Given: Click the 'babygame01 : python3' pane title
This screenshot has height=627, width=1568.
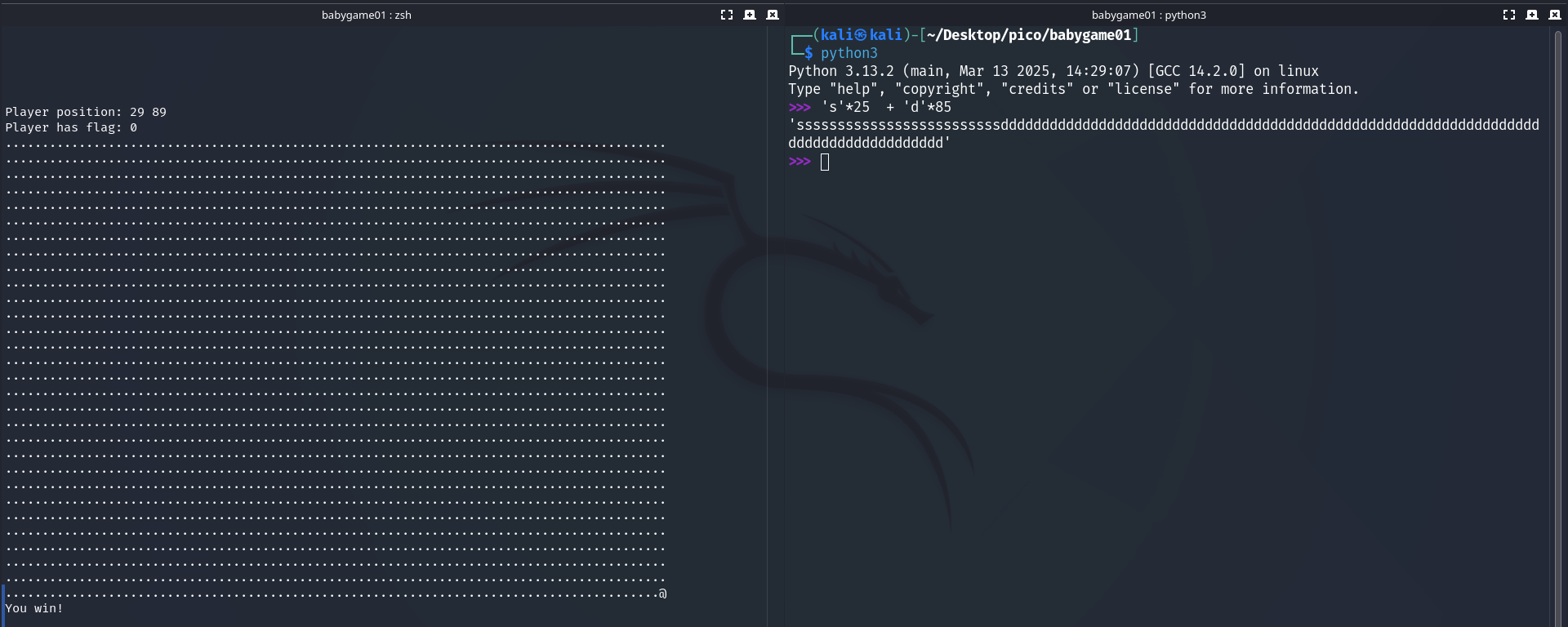Looking at the screenshot, I should [x=1148, y=15].
